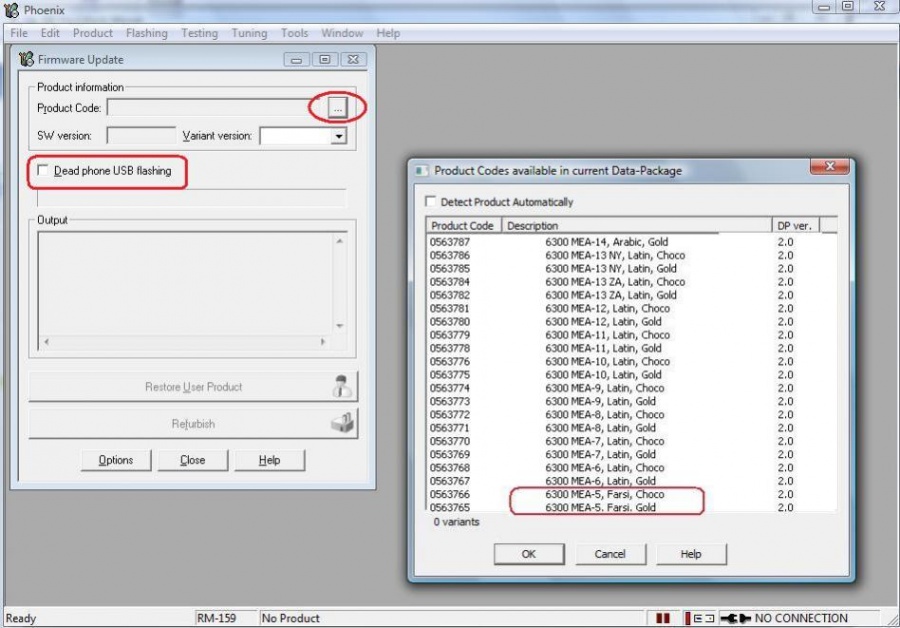Select product code 0563773 row
Screen dimensions: 900x628
(x=631, y=401)
